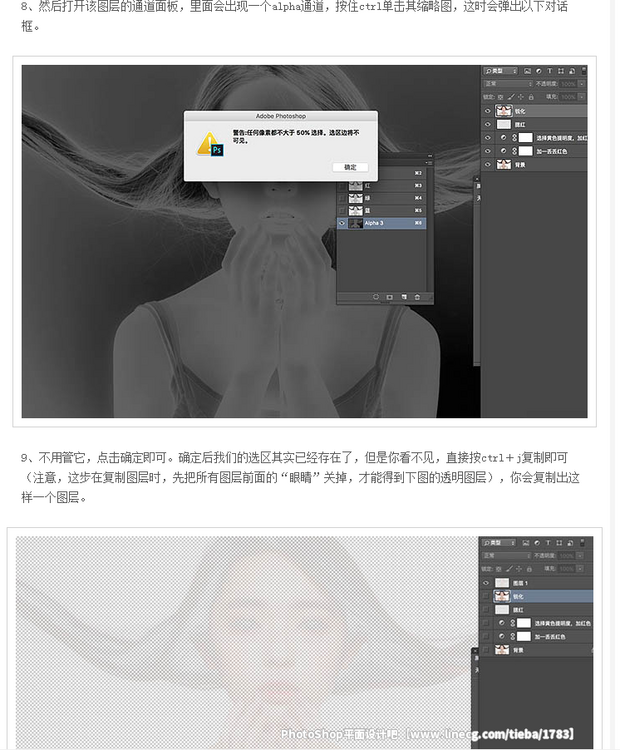Select the 锐化 layer thumbnail in step 8 screenshot

click(x=504, y=111)
